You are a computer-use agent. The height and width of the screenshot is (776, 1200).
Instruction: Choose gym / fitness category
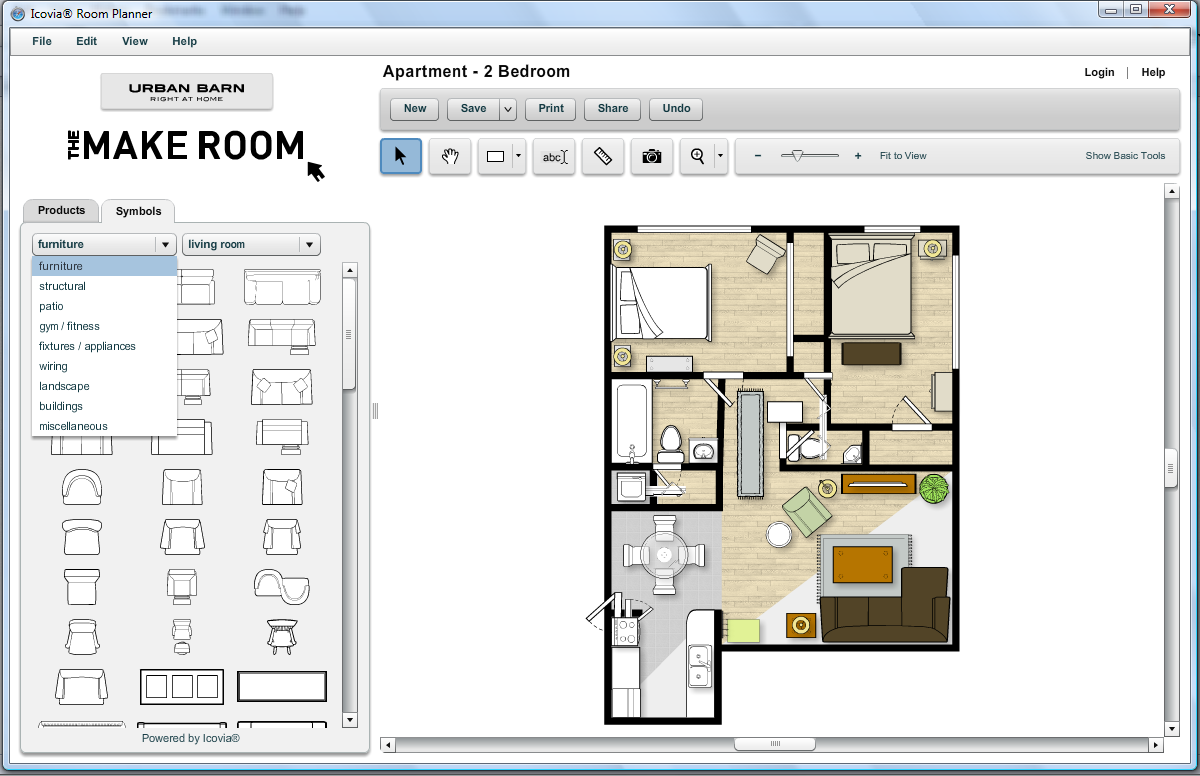(104, 326)
